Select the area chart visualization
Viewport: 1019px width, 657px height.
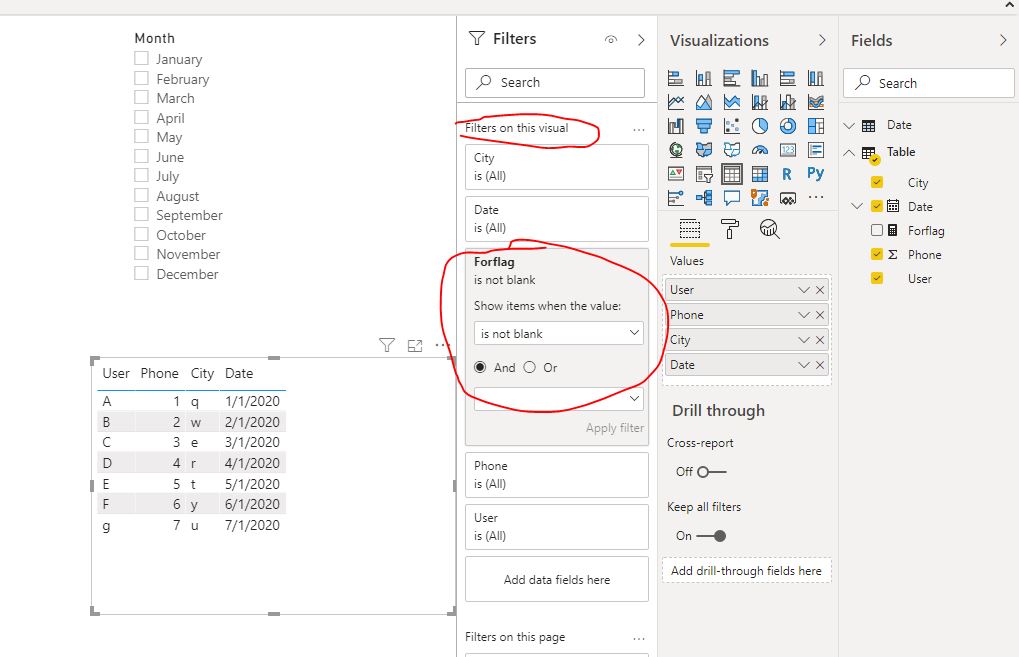(x=704, y=102)
